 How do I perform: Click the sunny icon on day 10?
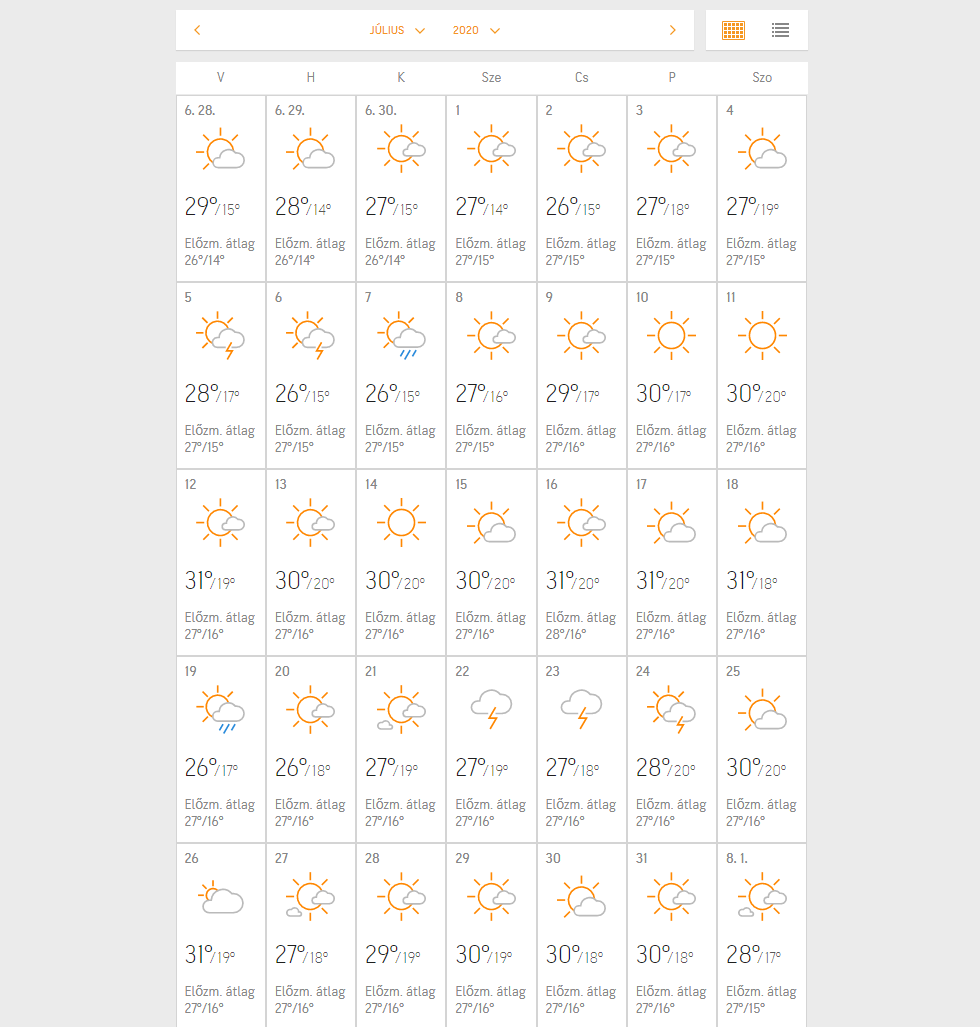click(x=672, y=336)
